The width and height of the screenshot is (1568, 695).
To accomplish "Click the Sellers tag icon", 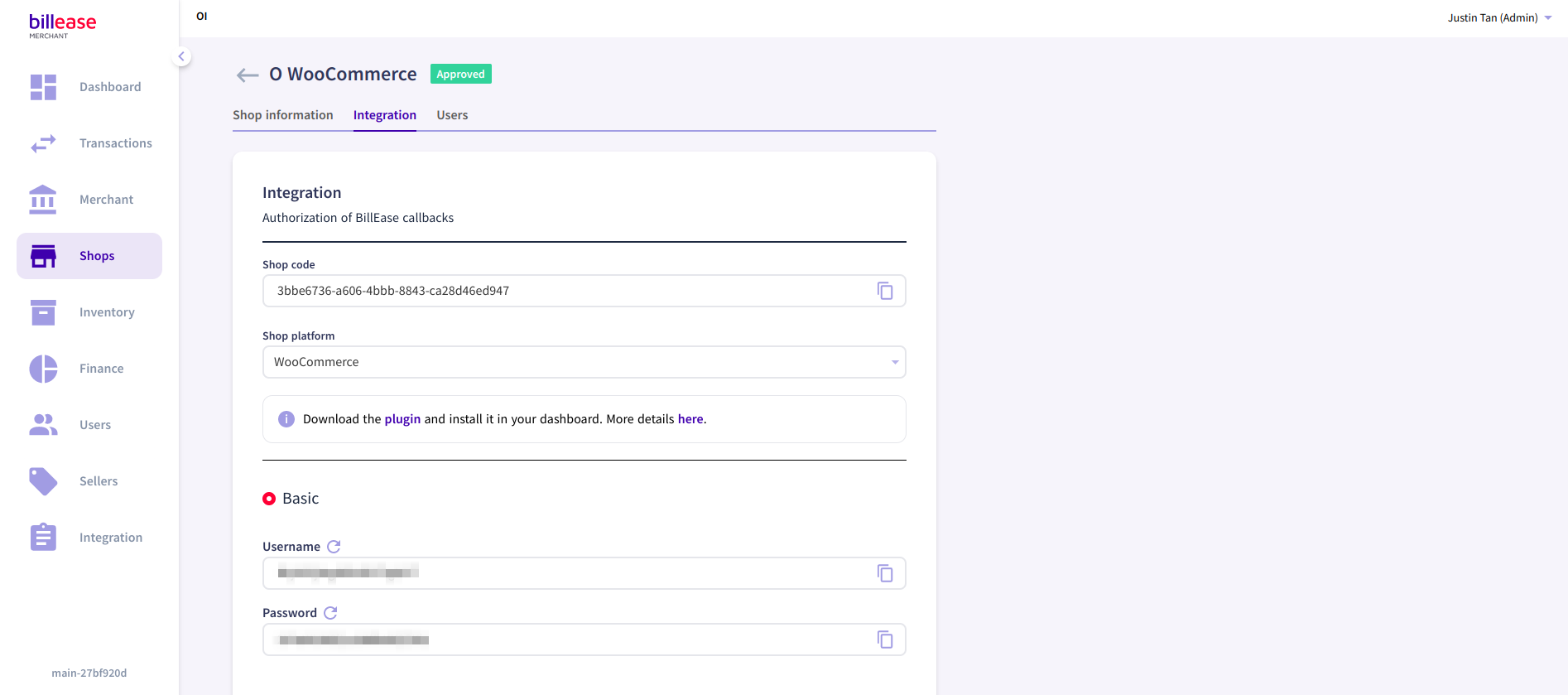I will [x=43, y=481].
